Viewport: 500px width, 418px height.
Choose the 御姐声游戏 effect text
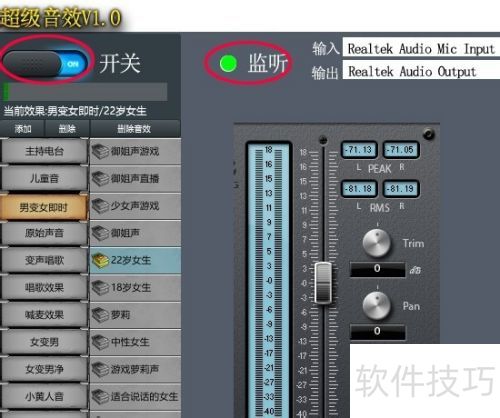coord(135,152)
